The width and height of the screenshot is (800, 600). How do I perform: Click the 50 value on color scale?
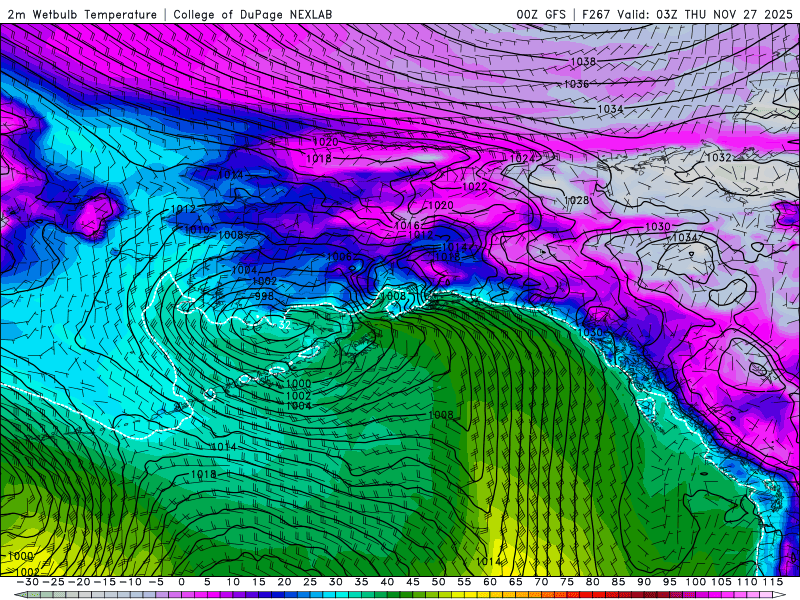(438, 582)
